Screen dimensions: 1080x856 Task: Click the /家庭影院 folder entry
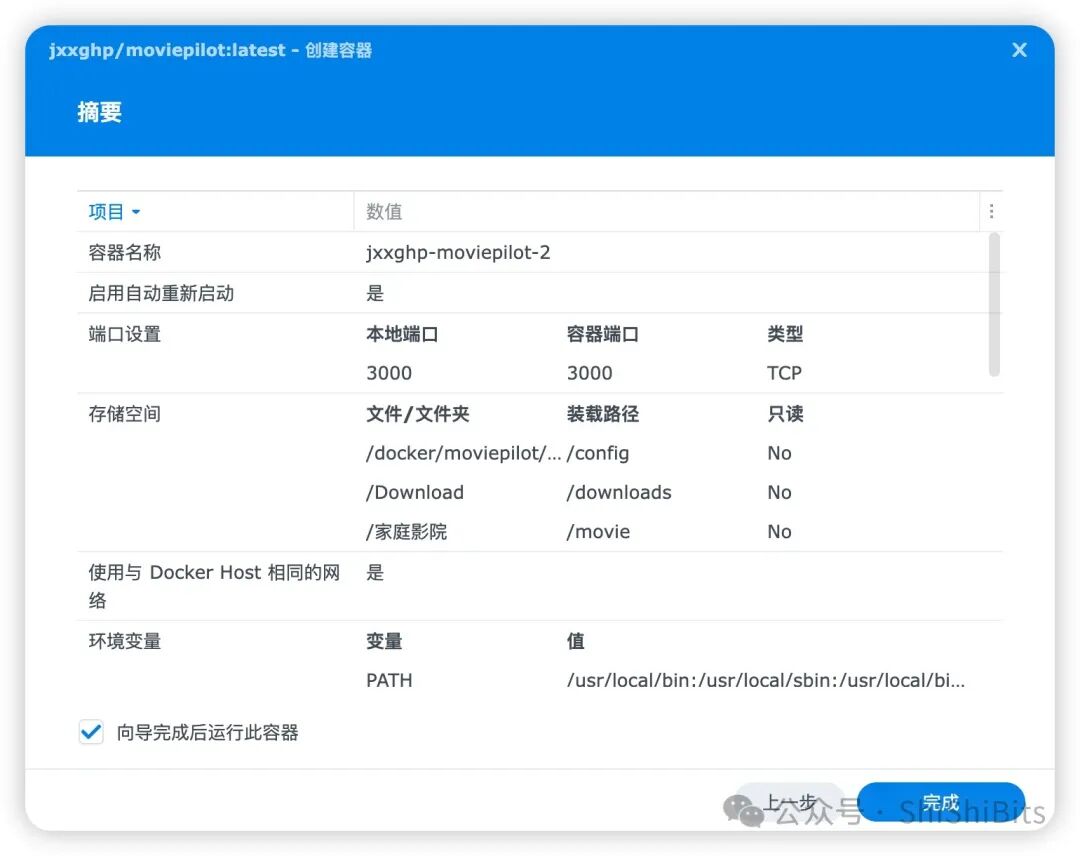tap(406, 532)
